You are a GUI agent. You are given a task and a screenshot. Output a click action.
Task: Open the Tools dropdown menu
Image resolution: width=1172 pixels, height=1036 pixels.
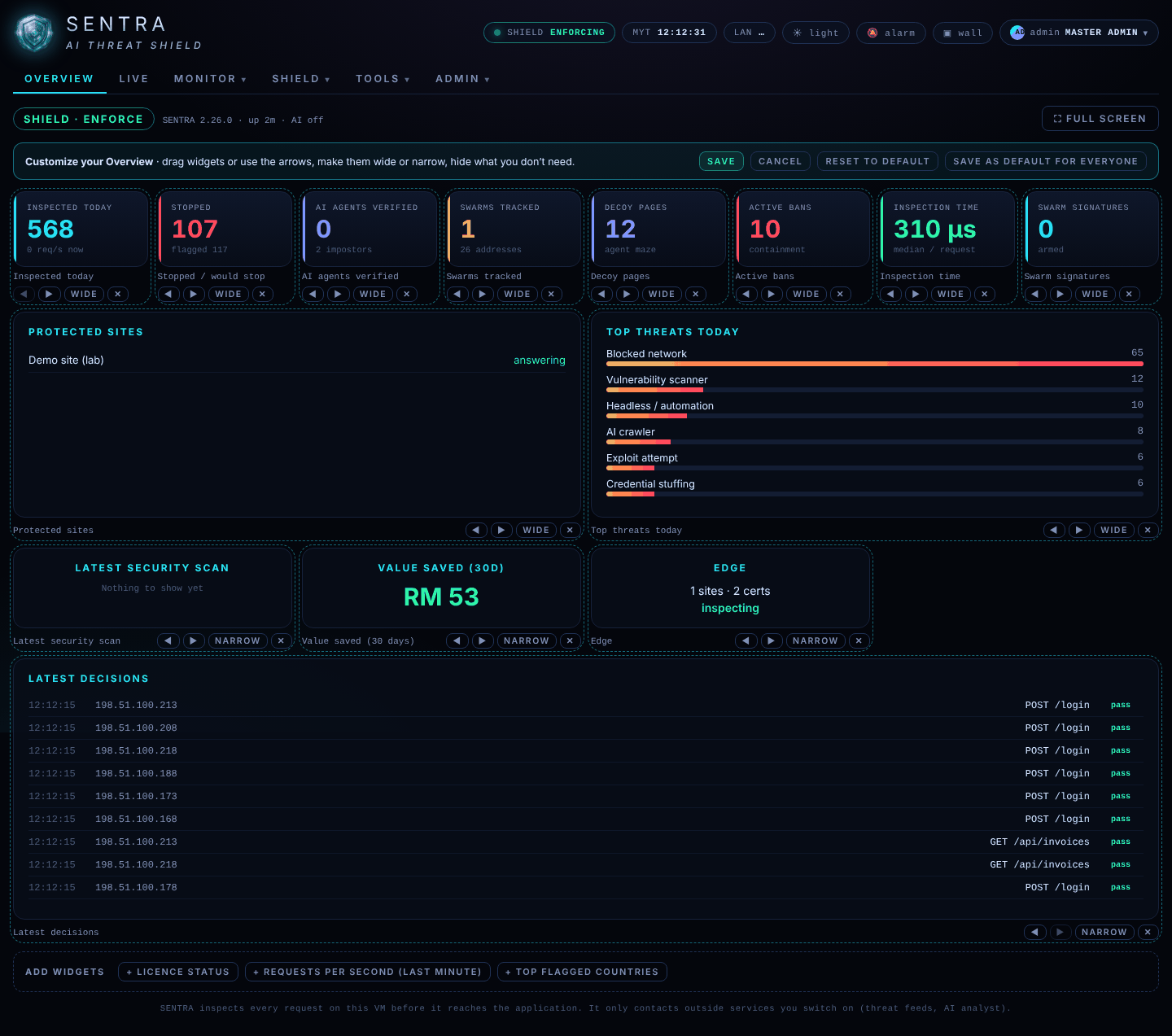point(383,79)
